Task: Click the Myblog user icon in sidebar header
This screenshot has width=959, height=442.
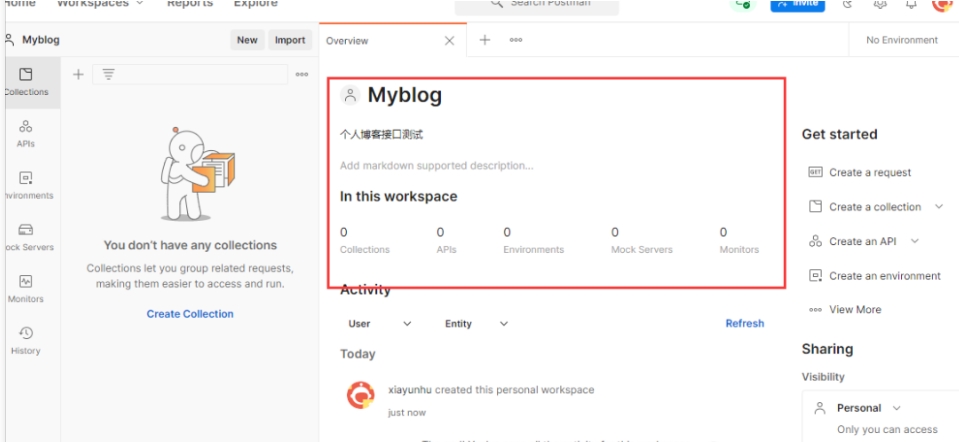Action: [9, 40]
